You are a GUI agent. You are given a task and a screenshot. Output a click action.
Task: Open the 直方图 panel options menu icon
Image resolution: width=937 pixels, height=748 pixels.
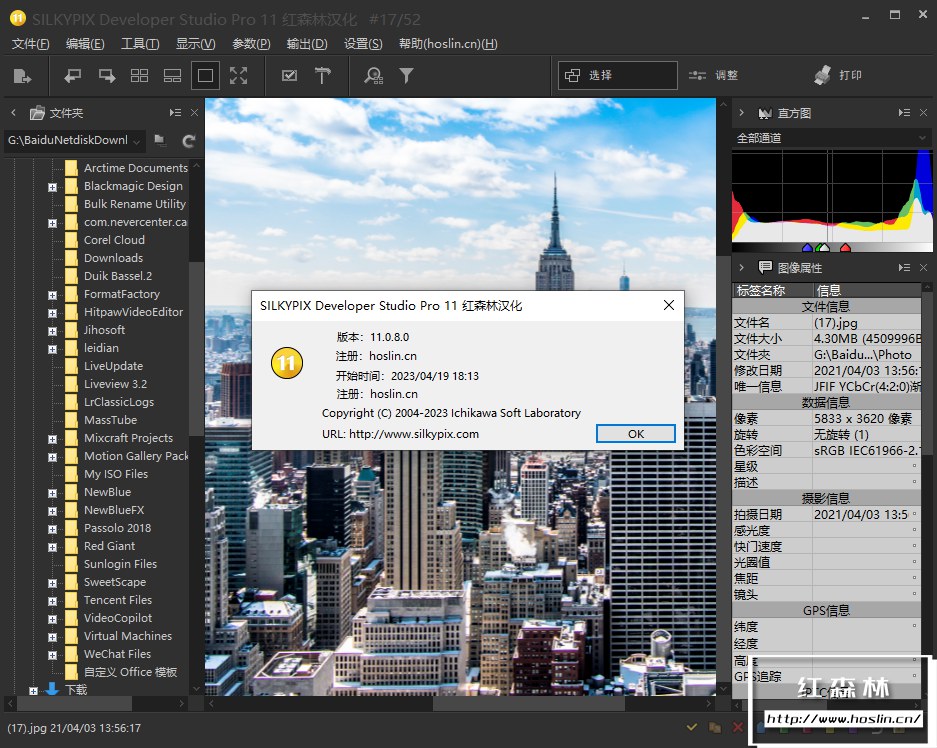(904, 112)
